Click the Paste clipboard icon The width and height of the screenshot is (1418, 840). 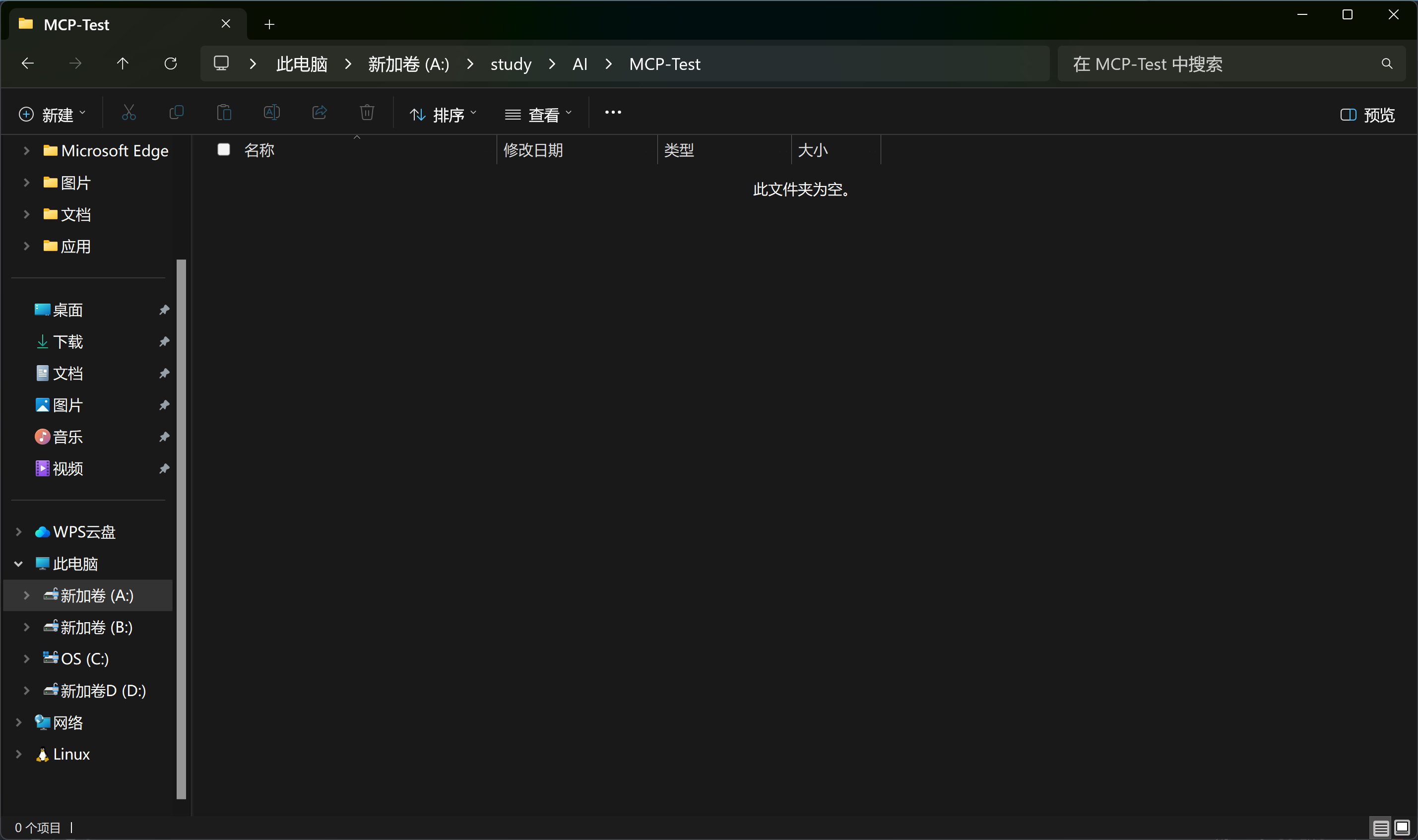click(224, 113)
